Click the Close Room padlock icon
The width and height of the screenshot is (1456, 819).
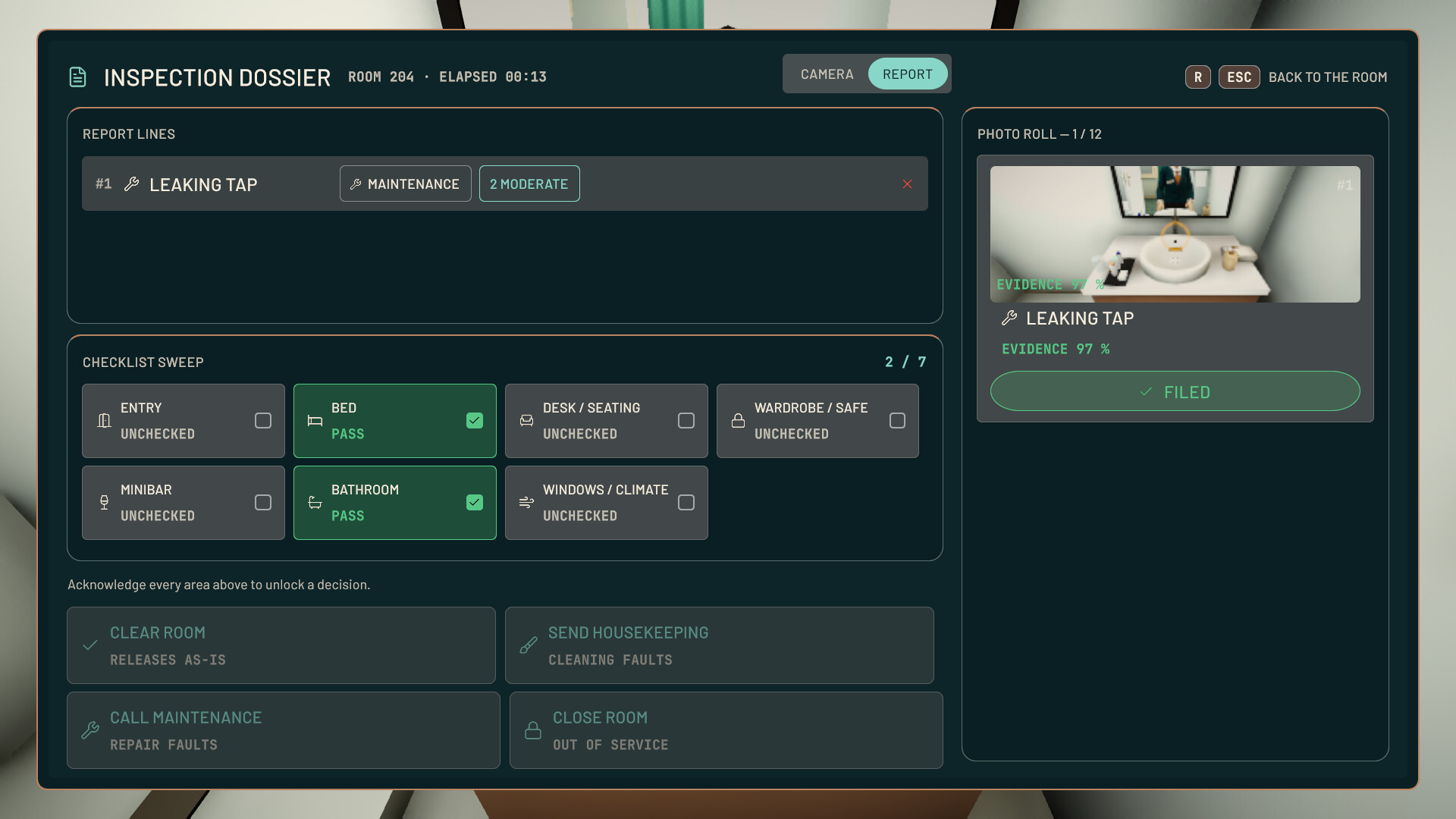pyautogui.click(x=533, y=730)
